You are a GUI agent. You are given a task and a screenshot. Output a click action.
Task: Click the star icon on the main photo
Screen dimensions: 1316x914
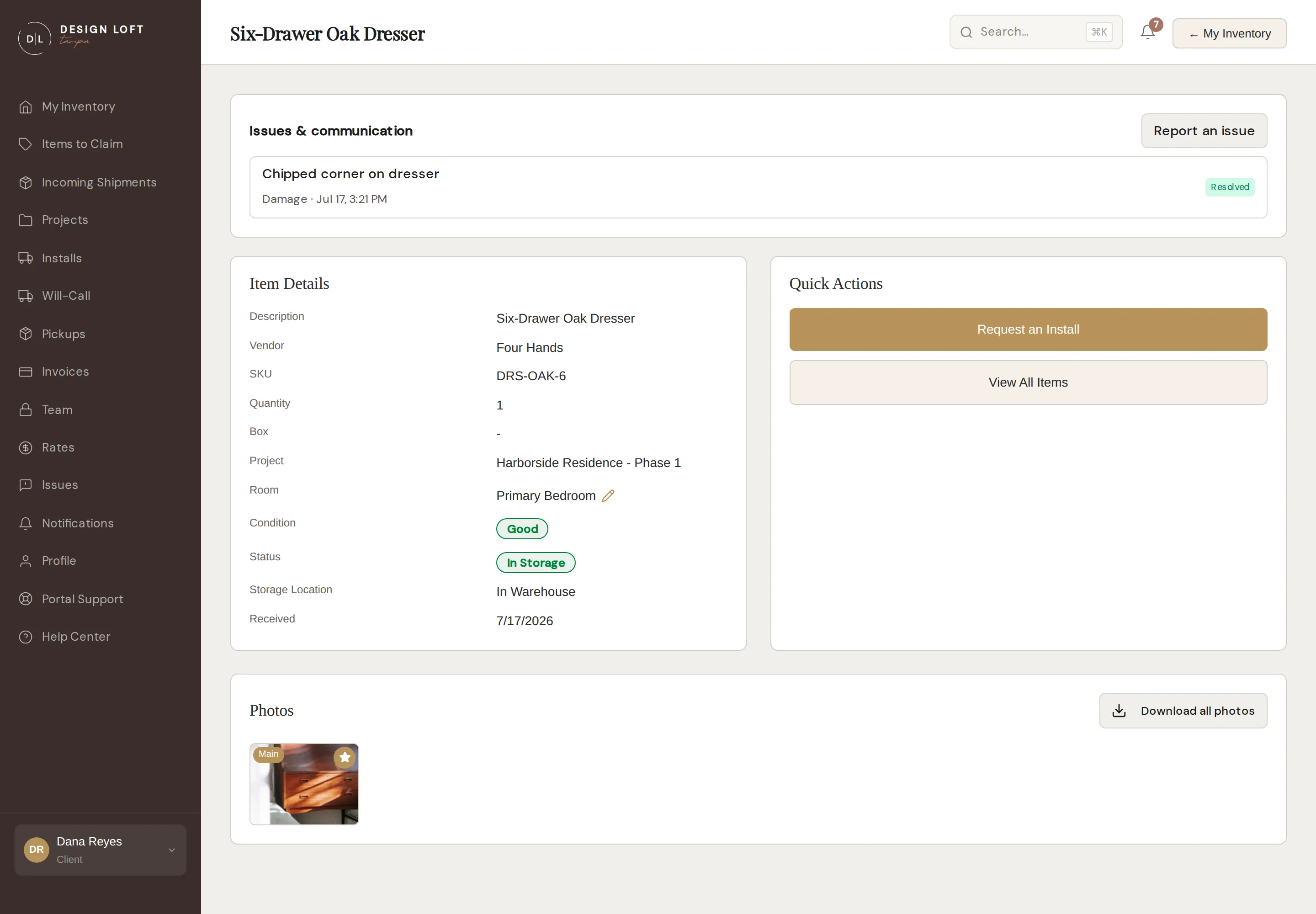click(x=345, y=757)
